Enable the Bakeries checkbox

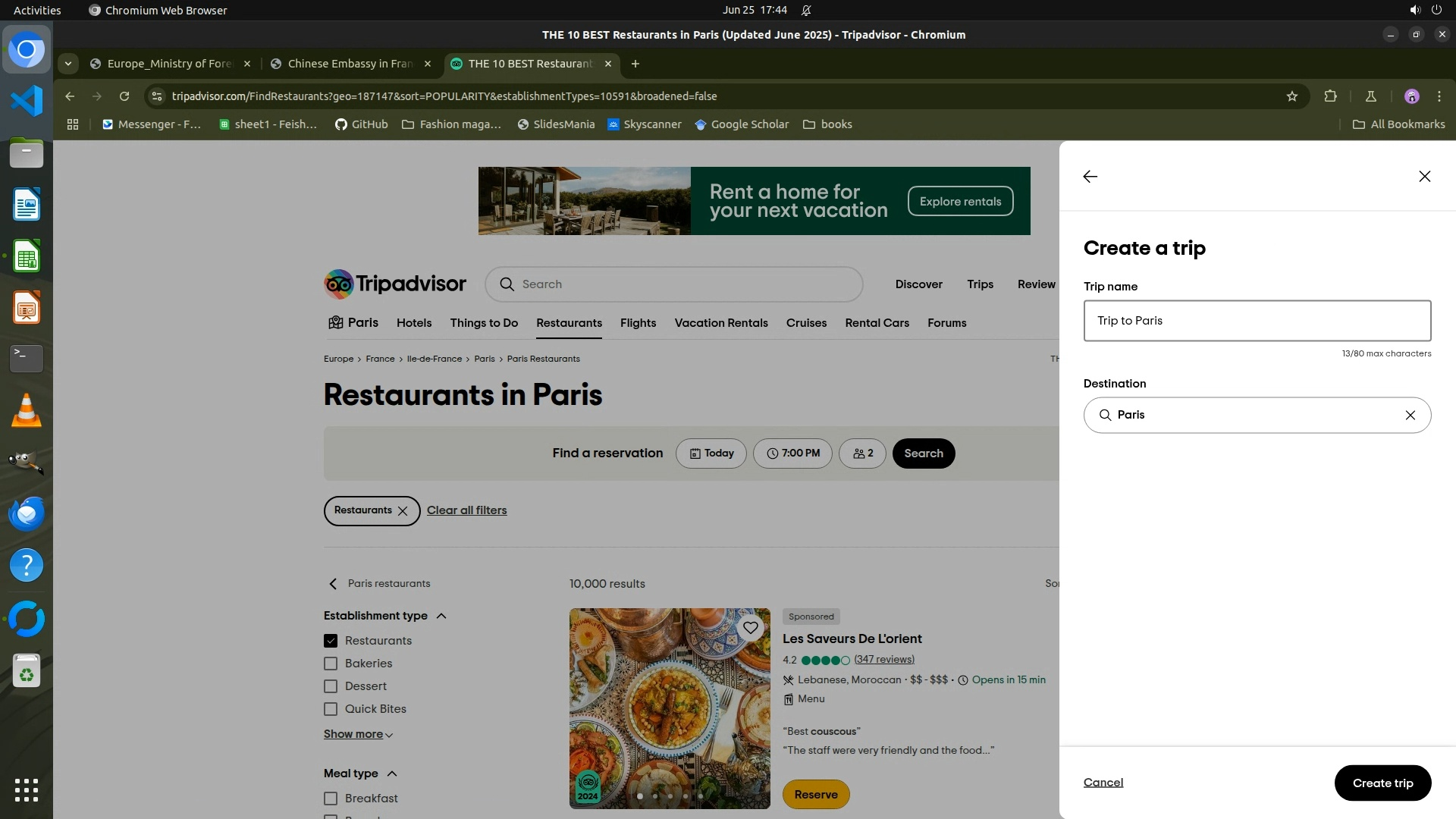coord(331,664)
